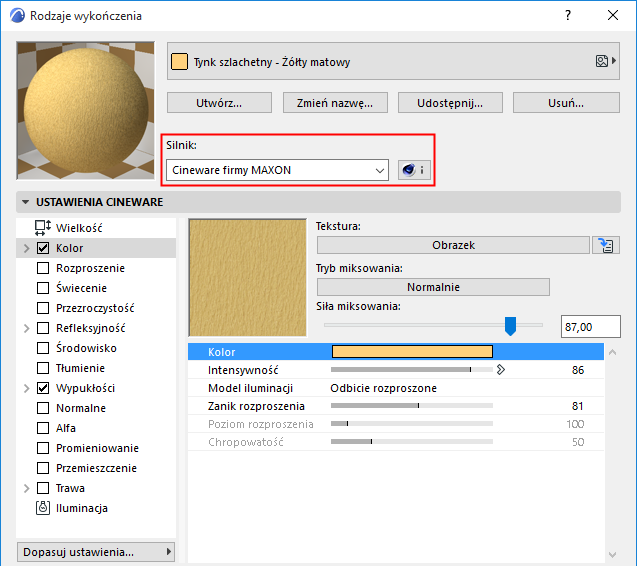Enable the Alfa checkbox
The height and width of the screenshot is (566, 637).
click(43, 428)
